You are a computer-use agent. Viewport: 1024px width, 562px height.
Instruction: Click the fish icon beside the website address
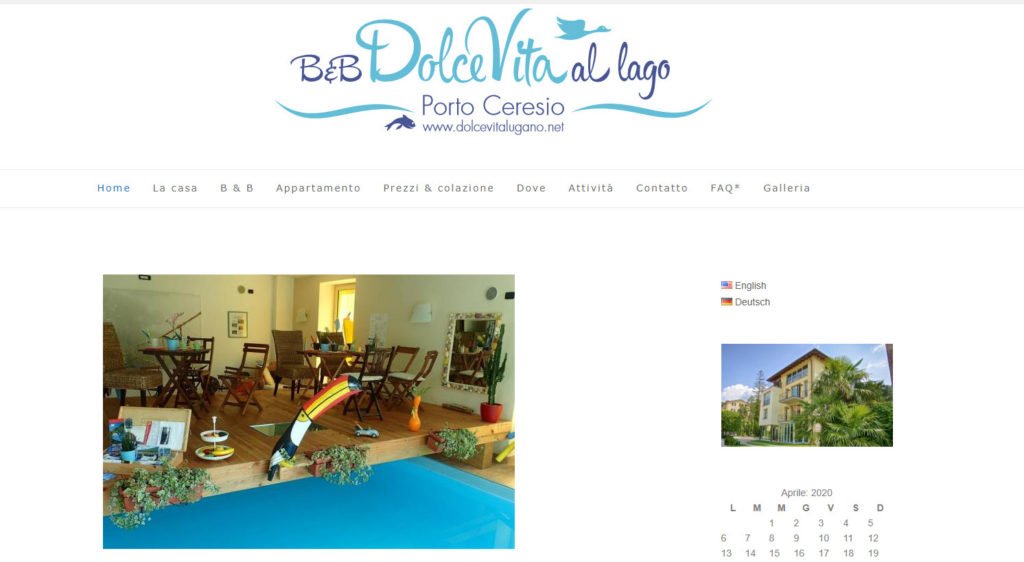(x=400, y=123)
